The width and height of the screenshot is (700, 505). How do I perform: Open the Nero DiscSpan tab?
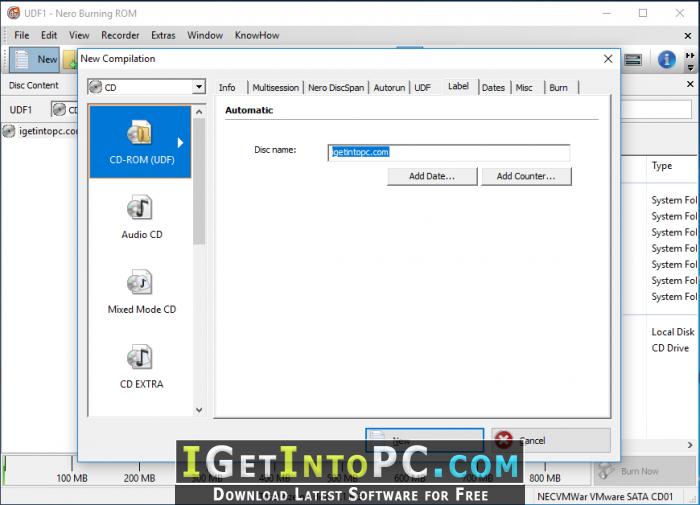(336, 88)
